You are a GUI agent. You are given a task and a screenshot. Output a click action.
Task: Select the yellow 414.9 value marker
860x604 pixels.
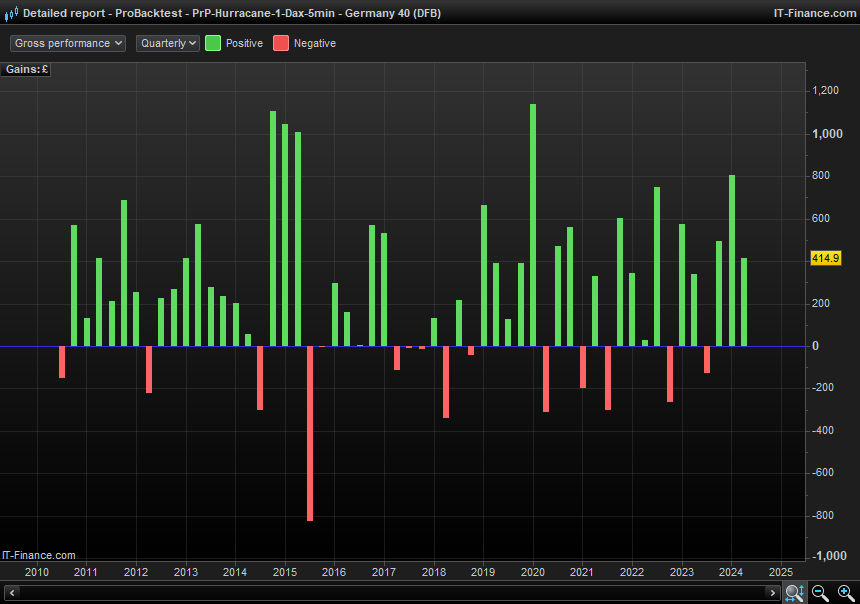pyautogui.click(x=825, y=259)
